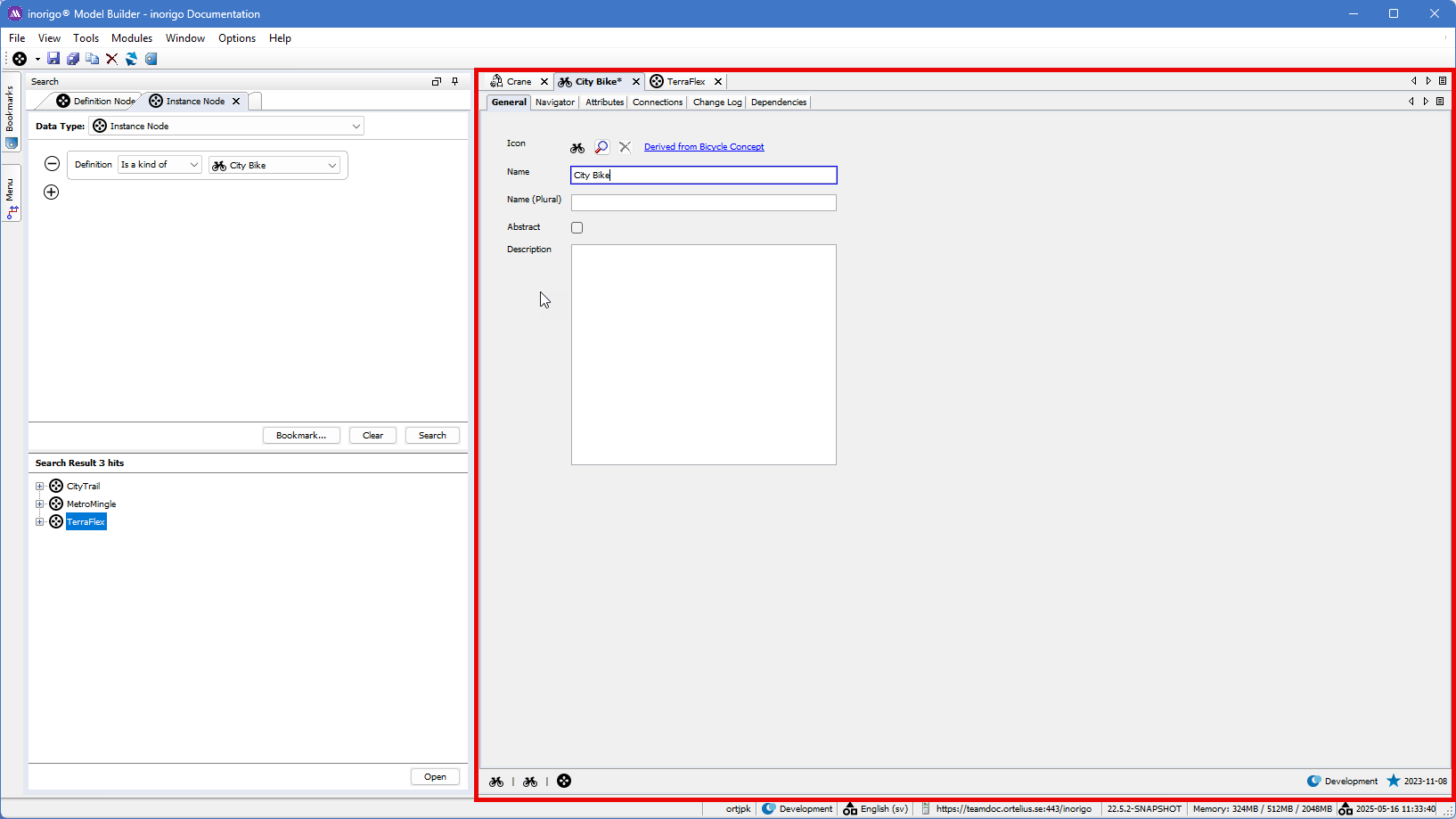
Task: Remove the search criterion with minus icon
Action: pyautogui.click(x=52, y=164)
